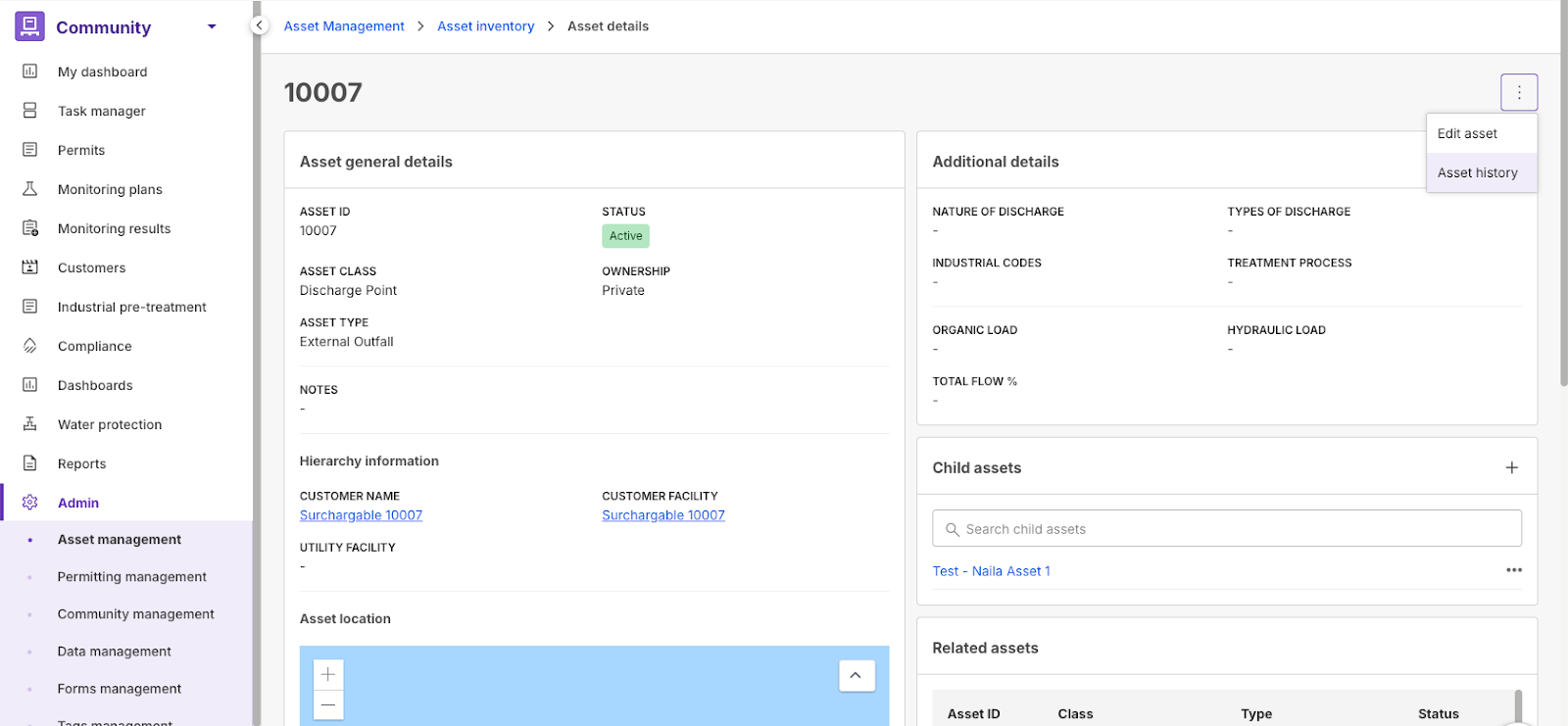1568x726 pixels.
Task: Click the My dashboard sidebar icon
Action: pyautogui.click(x=30, y=72)
